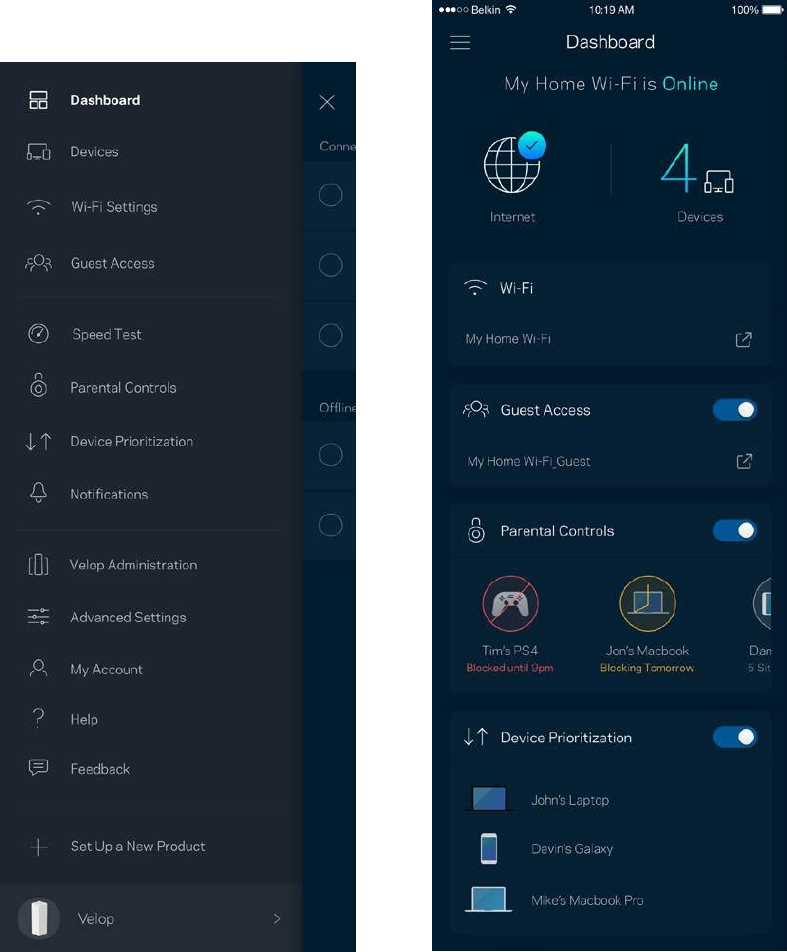Open Advanced Settings menu entry
The width and height of the screenshot is (787, 952).
coord(128,617)
